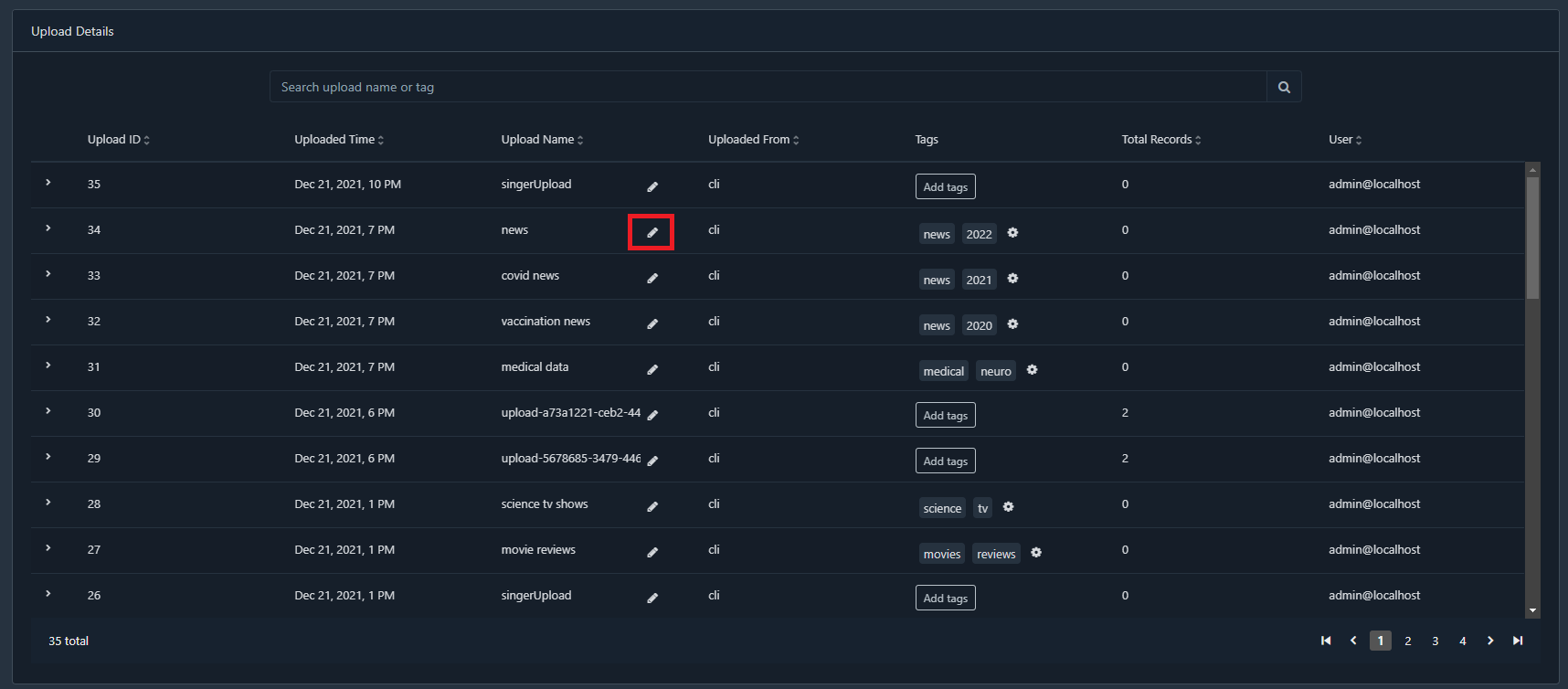The height and width of the screenshot is (689, 1568).
Task: Click the 'science' tag
Action: [942, 508]
